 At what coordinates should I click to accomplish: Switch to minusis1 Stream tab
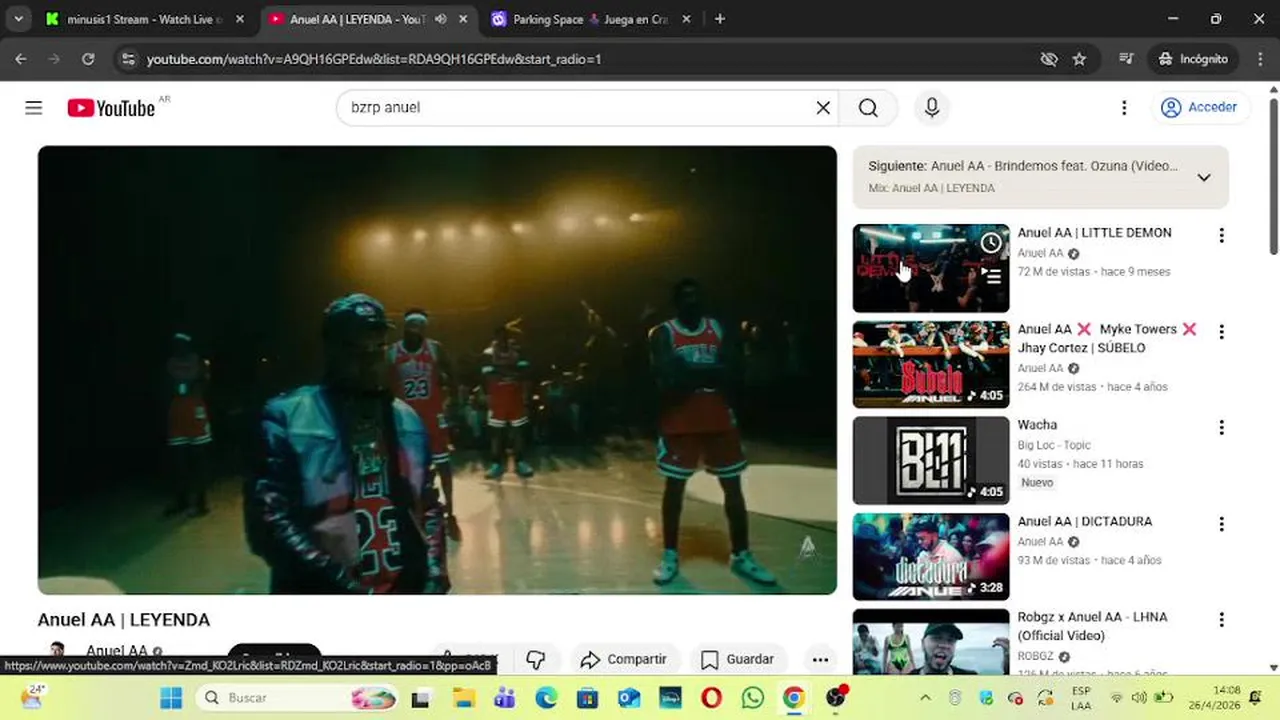pyautogui.click(x=144, y=19)
